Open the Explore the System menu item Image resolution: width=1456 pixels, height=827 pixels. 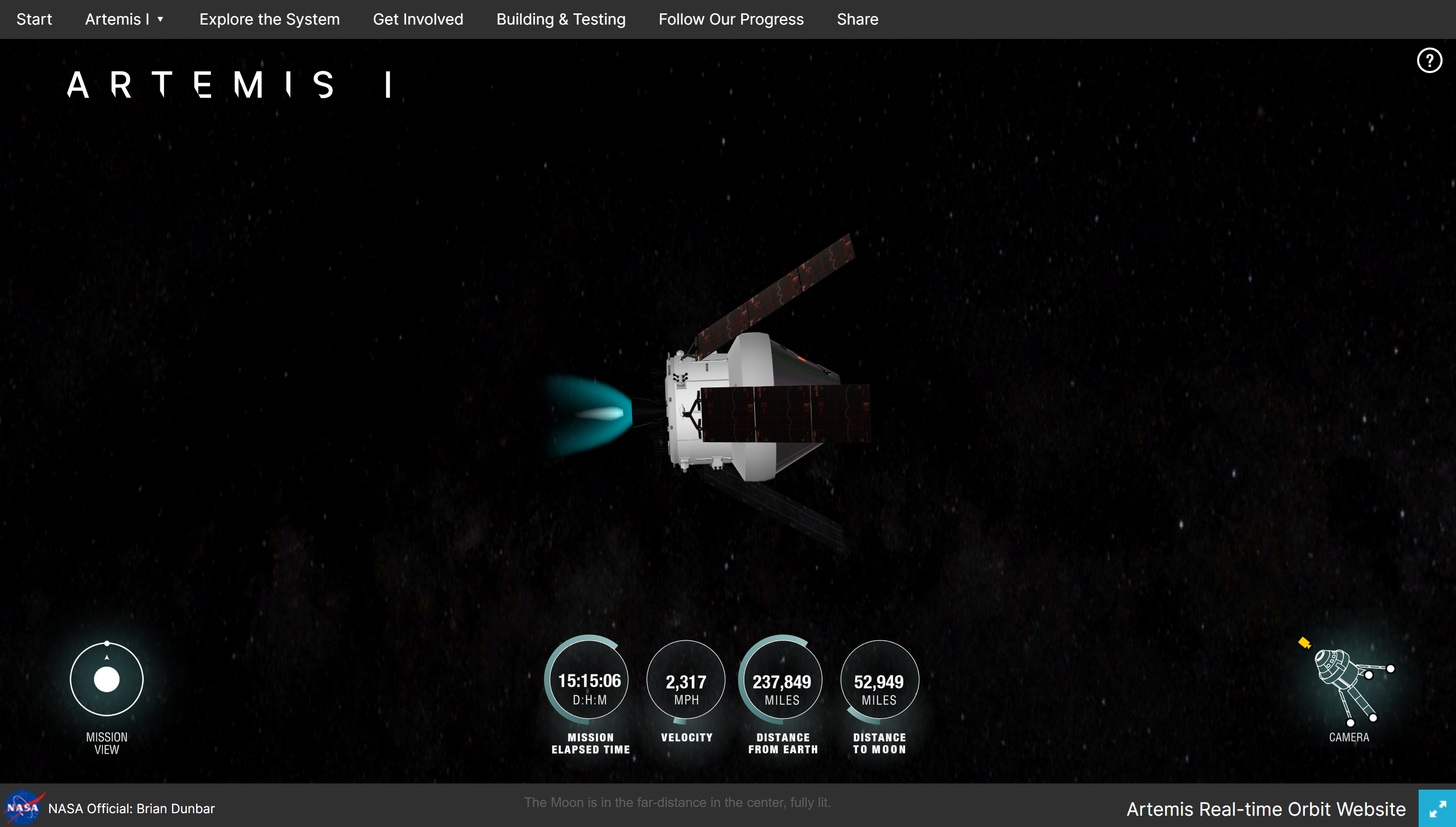269,19
